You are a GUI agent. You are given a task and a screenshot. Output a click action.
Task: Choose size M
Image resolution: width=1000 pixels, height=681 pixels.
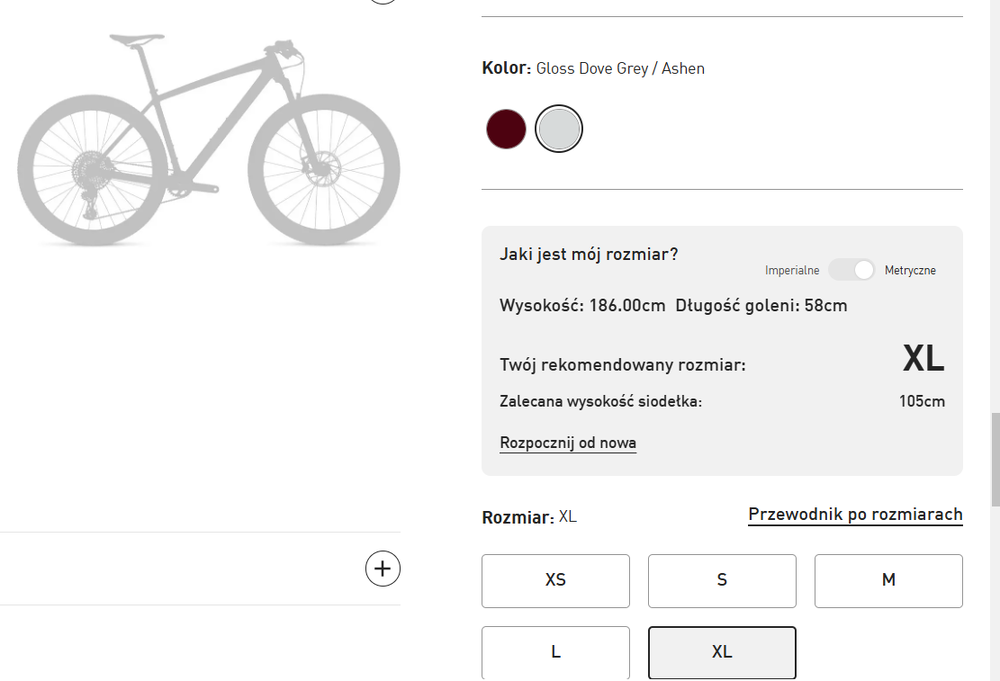[x=888, y=580]
